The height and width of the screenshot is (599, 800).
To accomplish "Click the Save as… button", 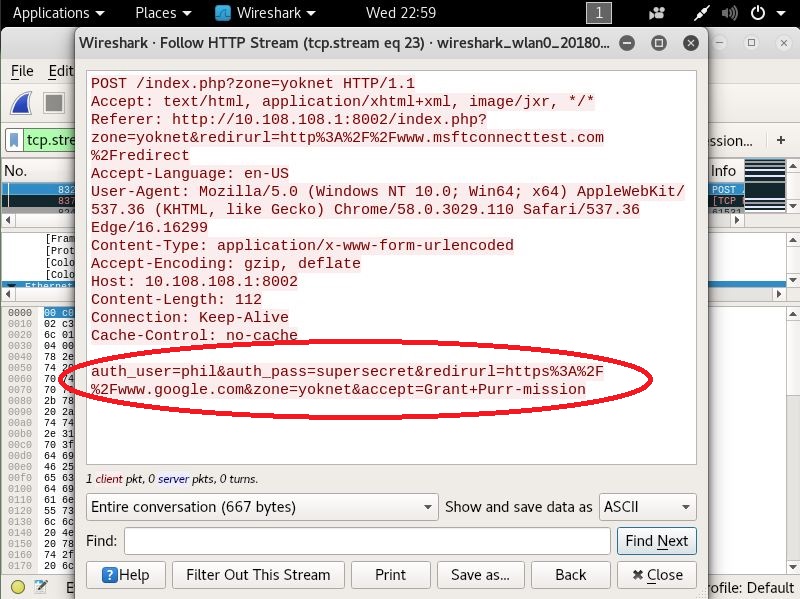I will [480, 575].
